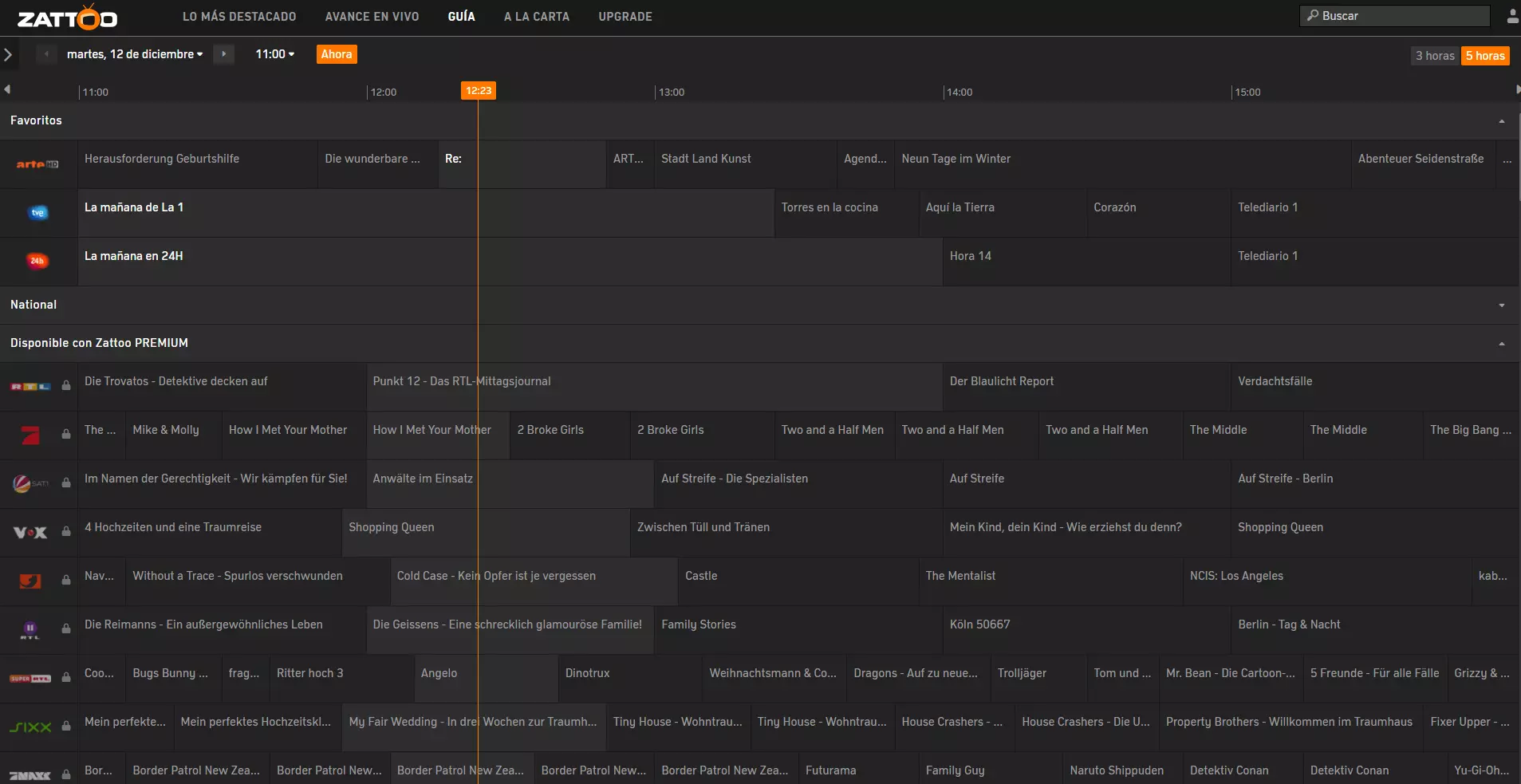1521x784 pixels.
Task: Open program Neun Tage im Winter
Action: point(1122,164)
